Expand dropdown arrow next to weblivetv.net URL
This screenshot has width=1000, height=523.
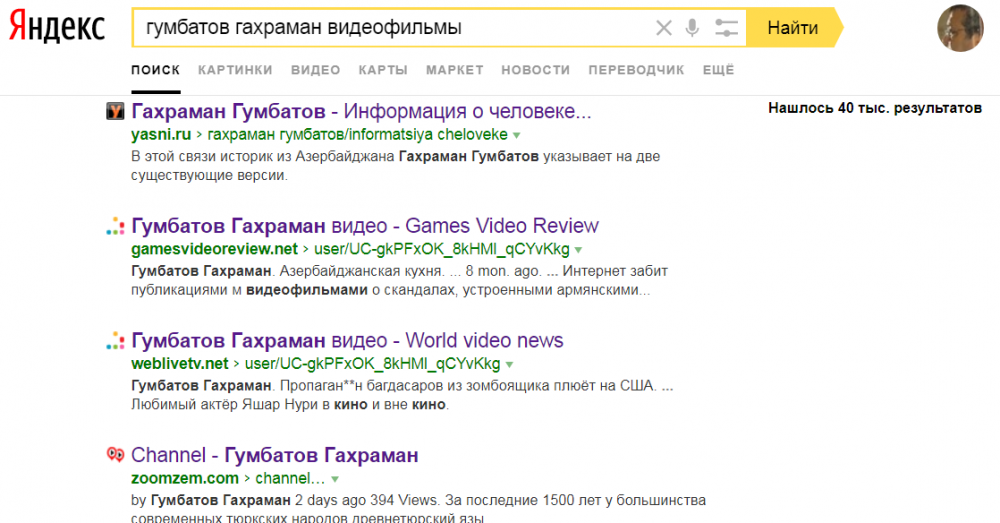click(510, 365)
